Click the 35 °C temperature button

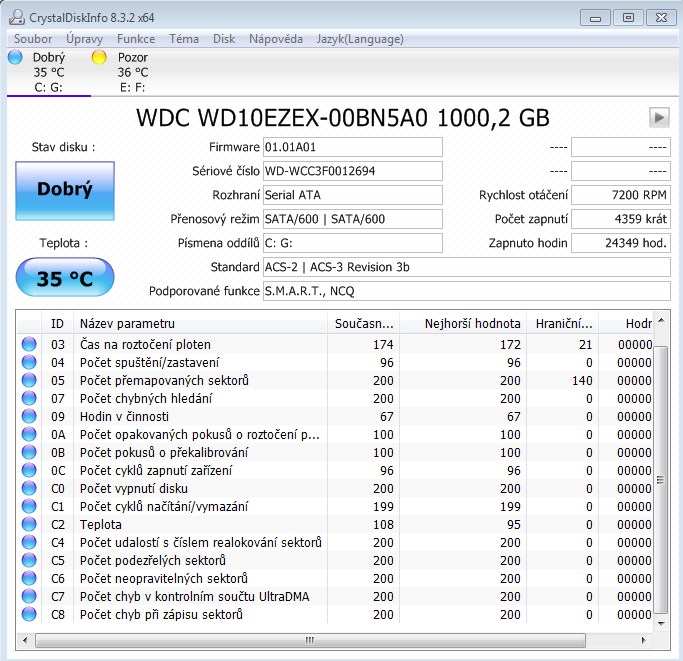tap(65, 278)
